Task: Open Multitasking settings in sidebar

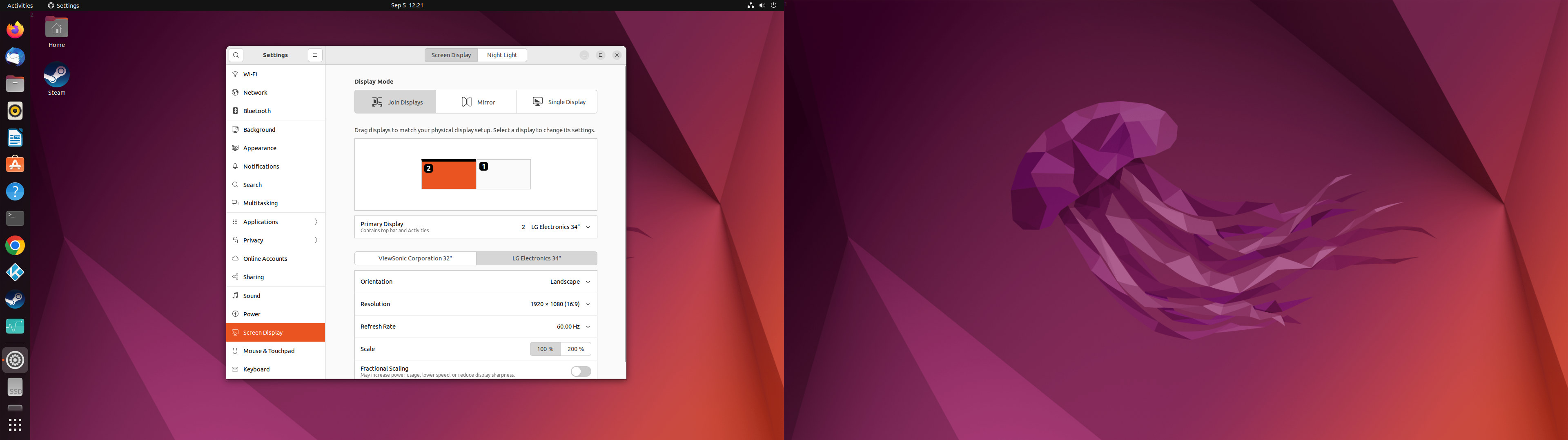Action: tap(276, 203)
